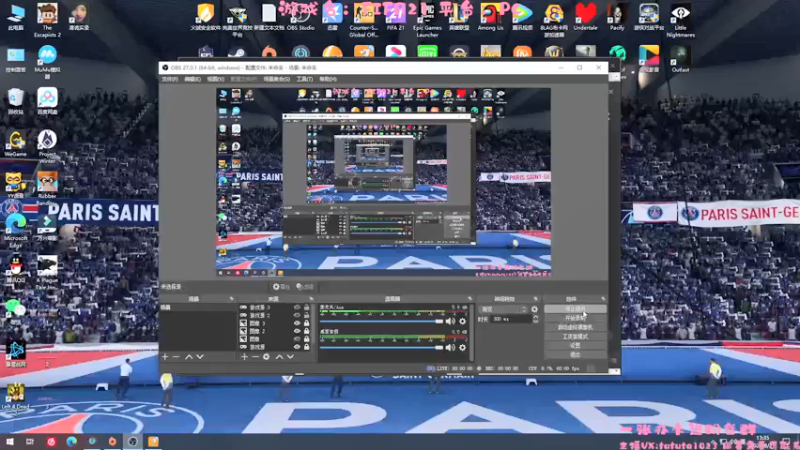The image size is (800, 450).
Task: Add a new scene with plus icon
Action: click(x=165, y=357)
